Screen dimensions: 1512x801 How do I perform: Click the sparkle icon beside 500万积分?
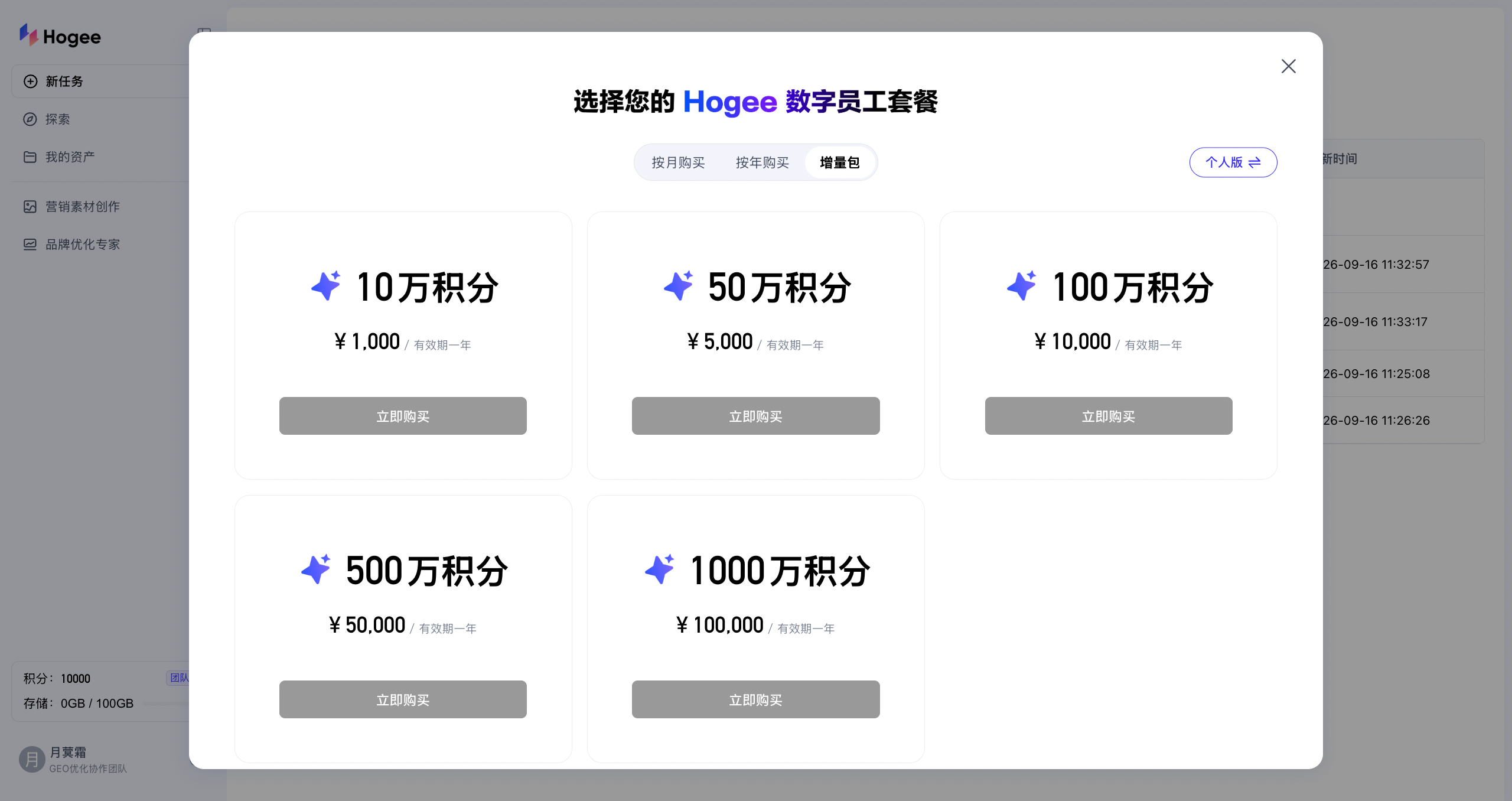[x=316, y=569]
